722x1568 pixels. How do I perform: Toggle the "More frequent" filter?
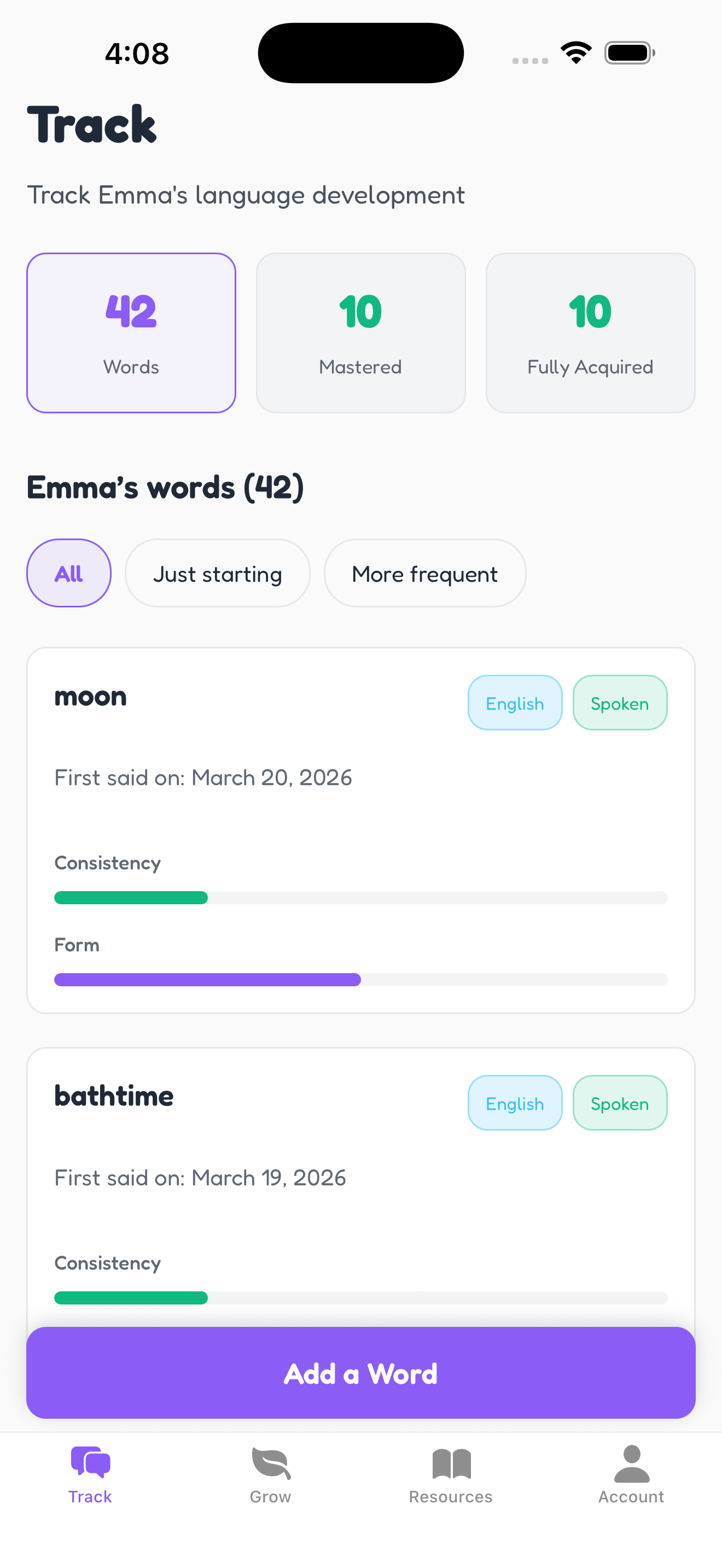(424, 573)
